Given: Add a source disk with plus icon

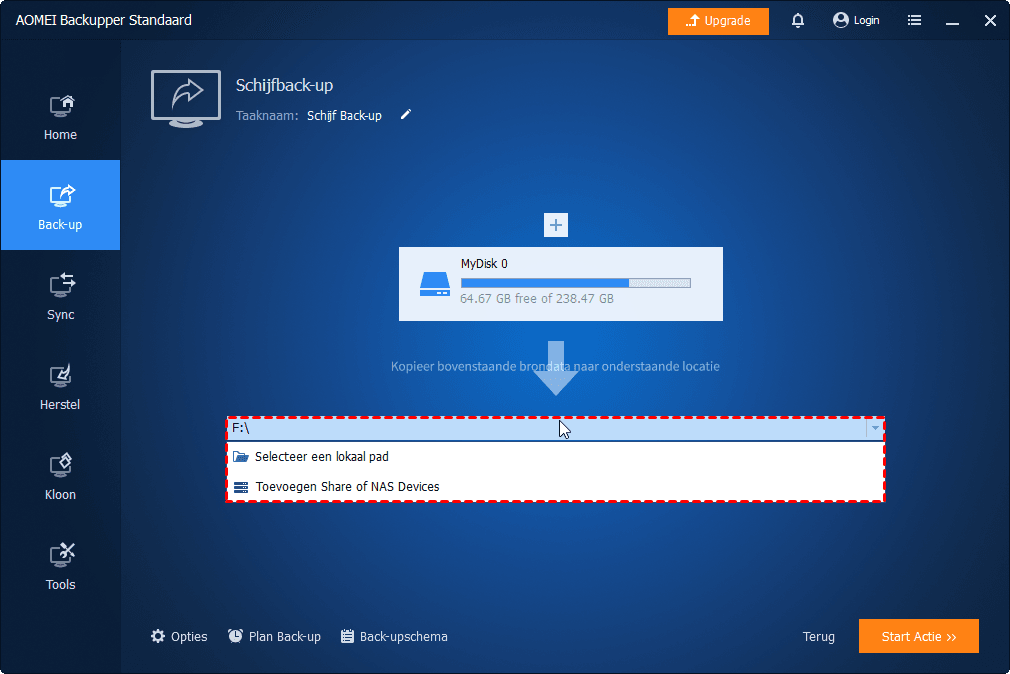Looking at the screenshot, I should click(x=556, y=225).
